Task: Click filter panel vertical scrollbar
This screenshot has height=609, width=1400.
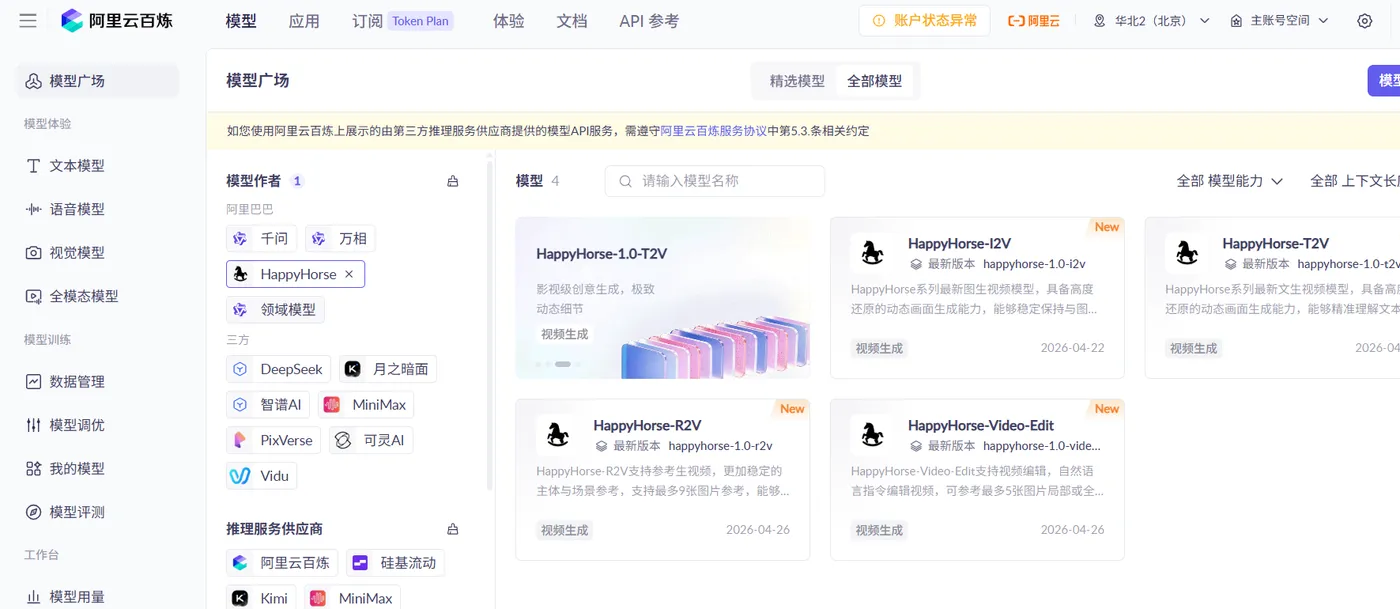Action: [x=490, y=325]
